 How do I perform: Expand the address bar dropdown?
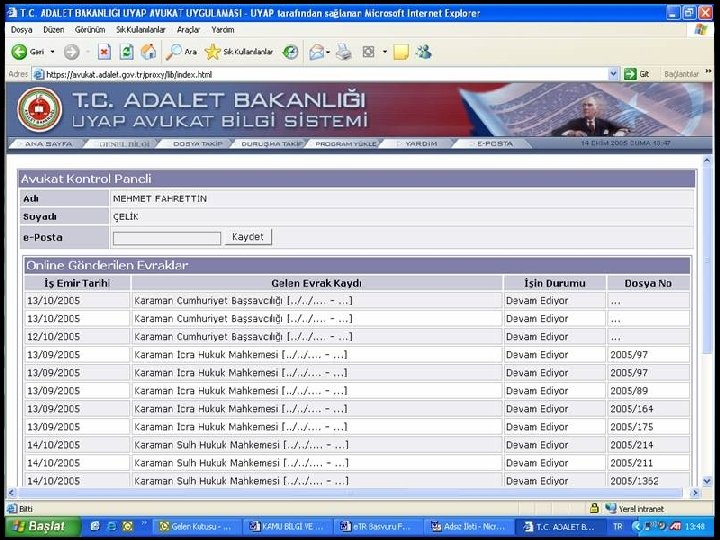(x=613, y=74)
